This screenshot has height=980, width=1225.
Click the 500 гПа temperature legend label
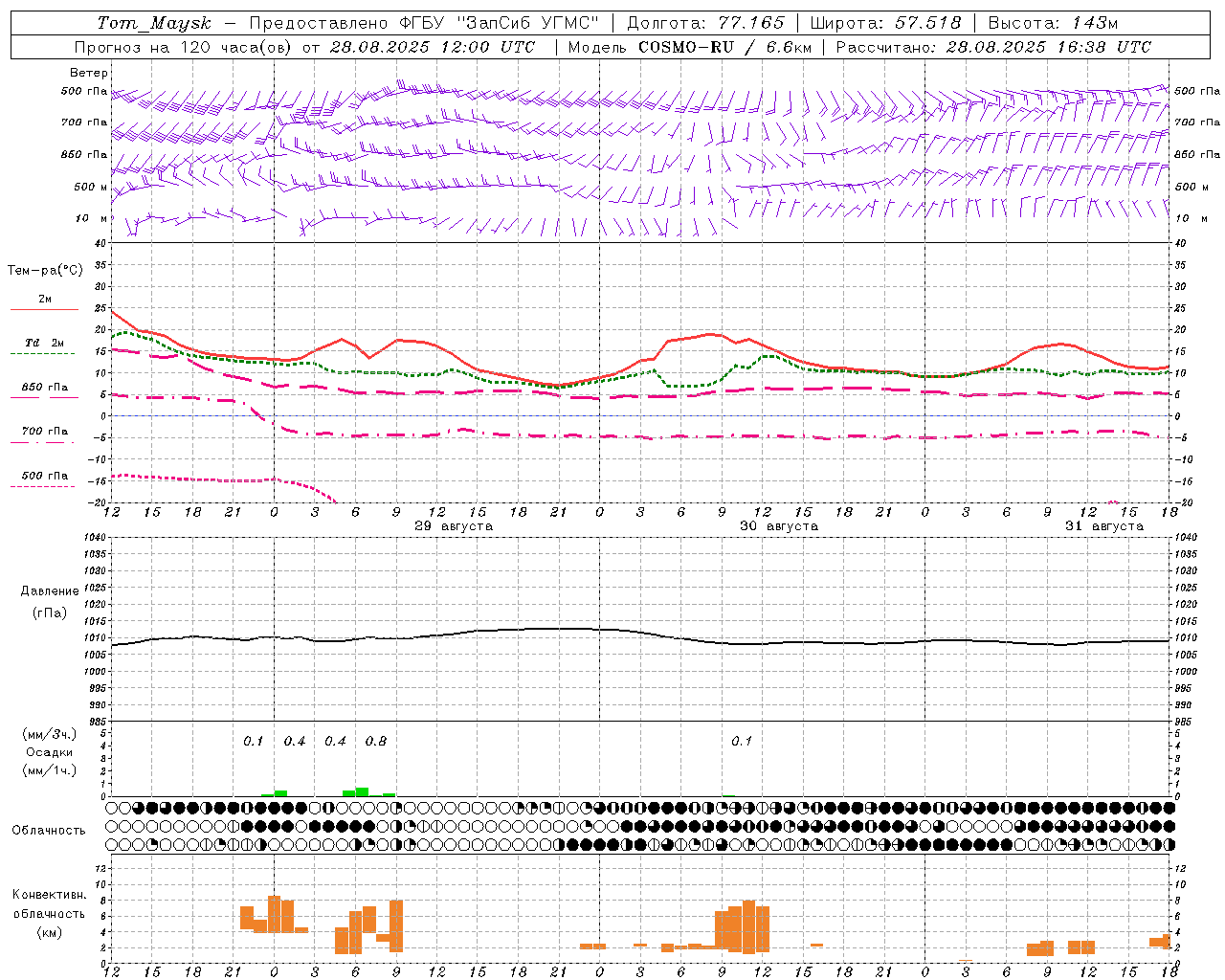click(45, 476)
